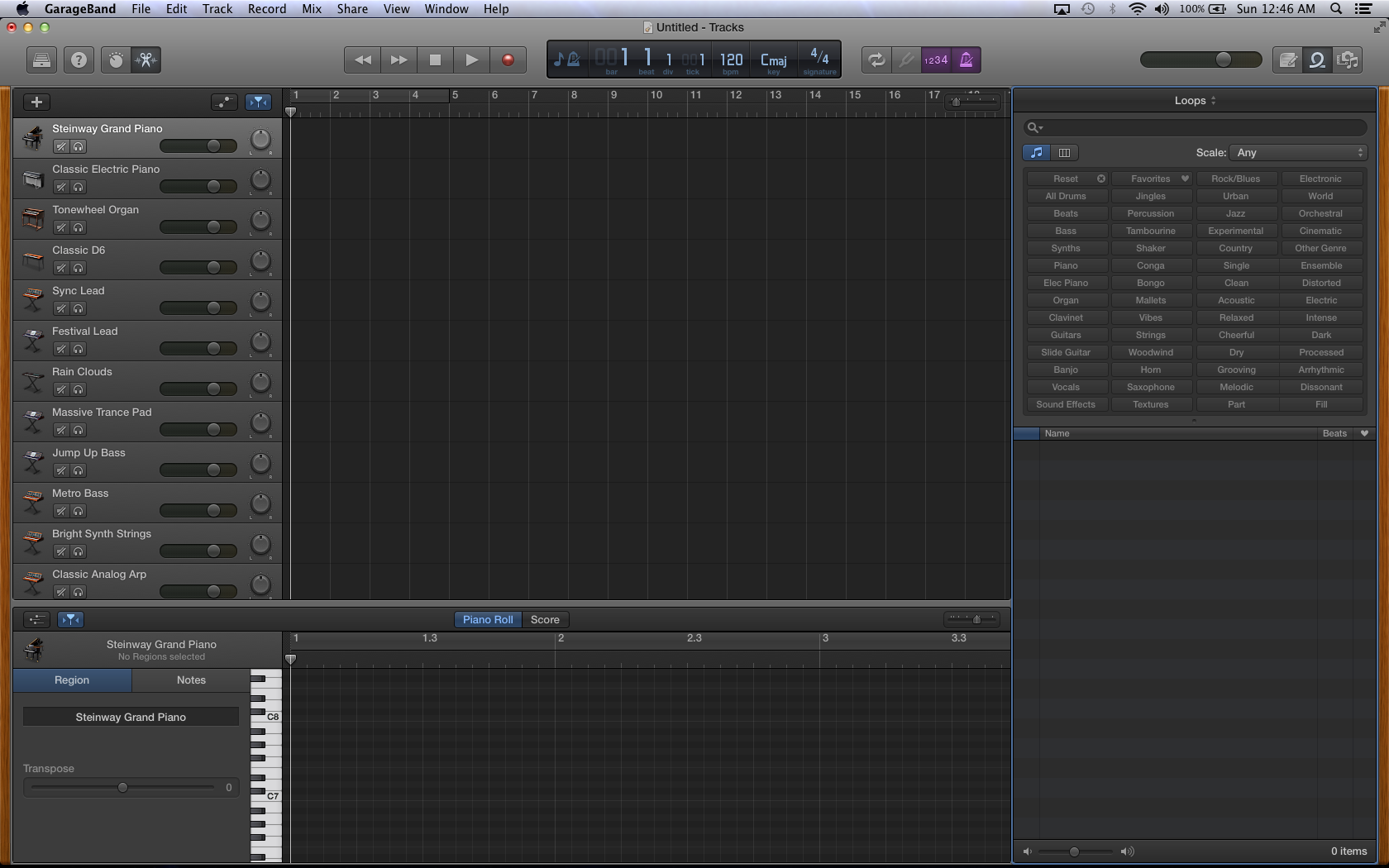The width and height of the screenshot is (1389, 868).
Task: Solo the Steinway Grand Piano track
Action: click(79, 146)
